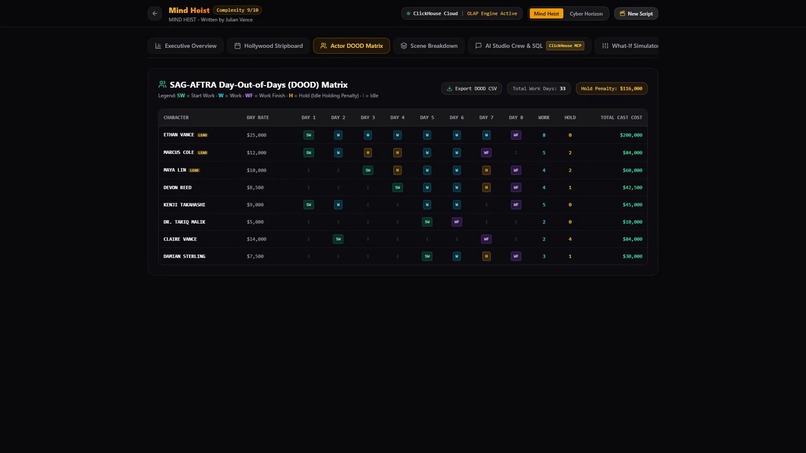Viewport: 806px width, 453px height.
Task: Select the Mind Heist script button
Action: [546, 13]
